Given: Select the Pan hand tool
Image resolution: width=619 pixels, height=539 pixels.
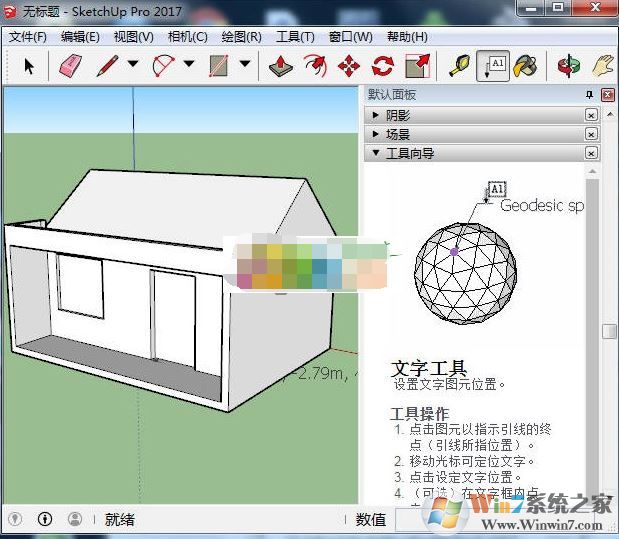Looking at the screenshot, I should [603, 66].
